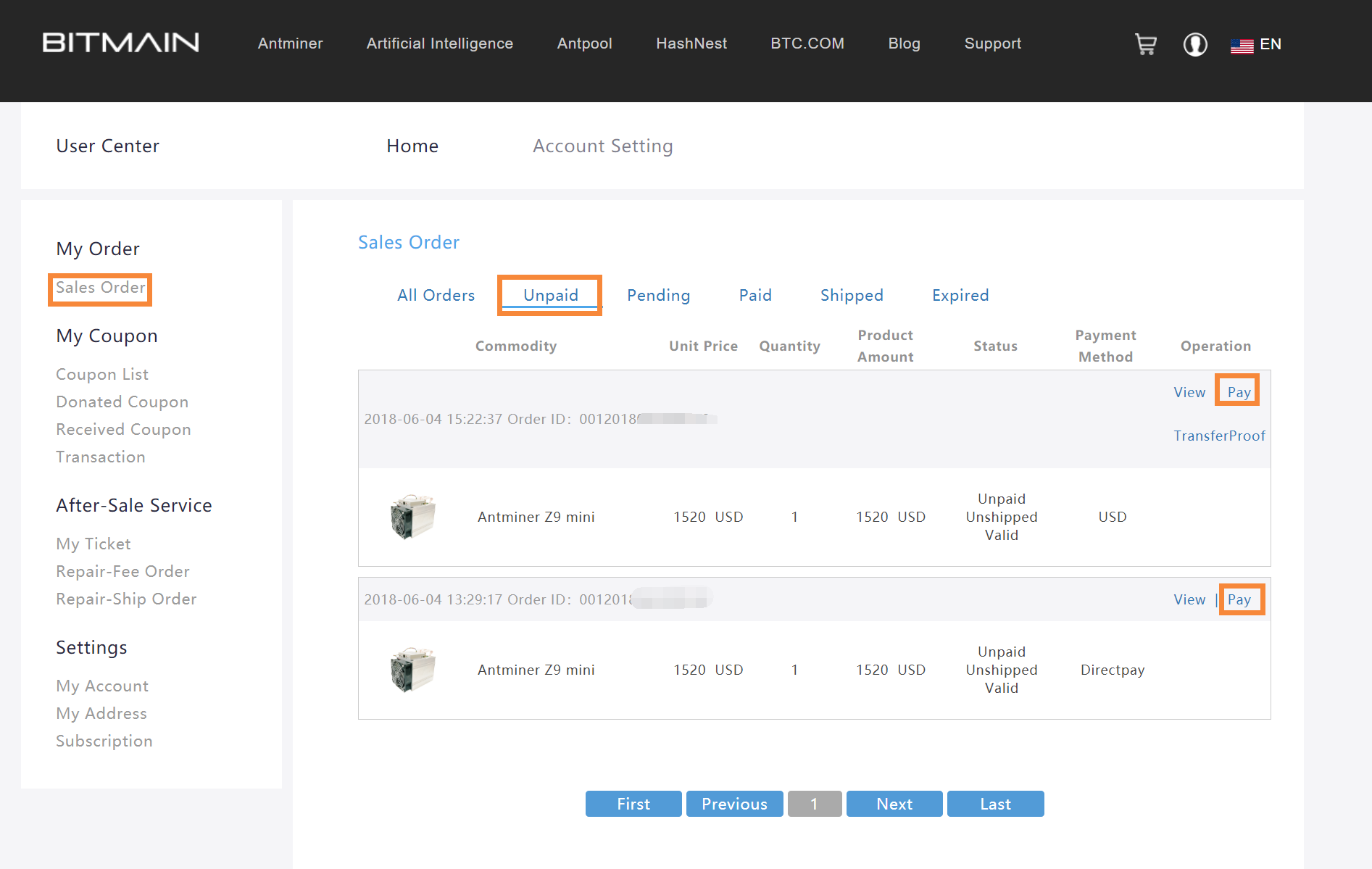Show the Expired orders tab

(x=960, y=295)
